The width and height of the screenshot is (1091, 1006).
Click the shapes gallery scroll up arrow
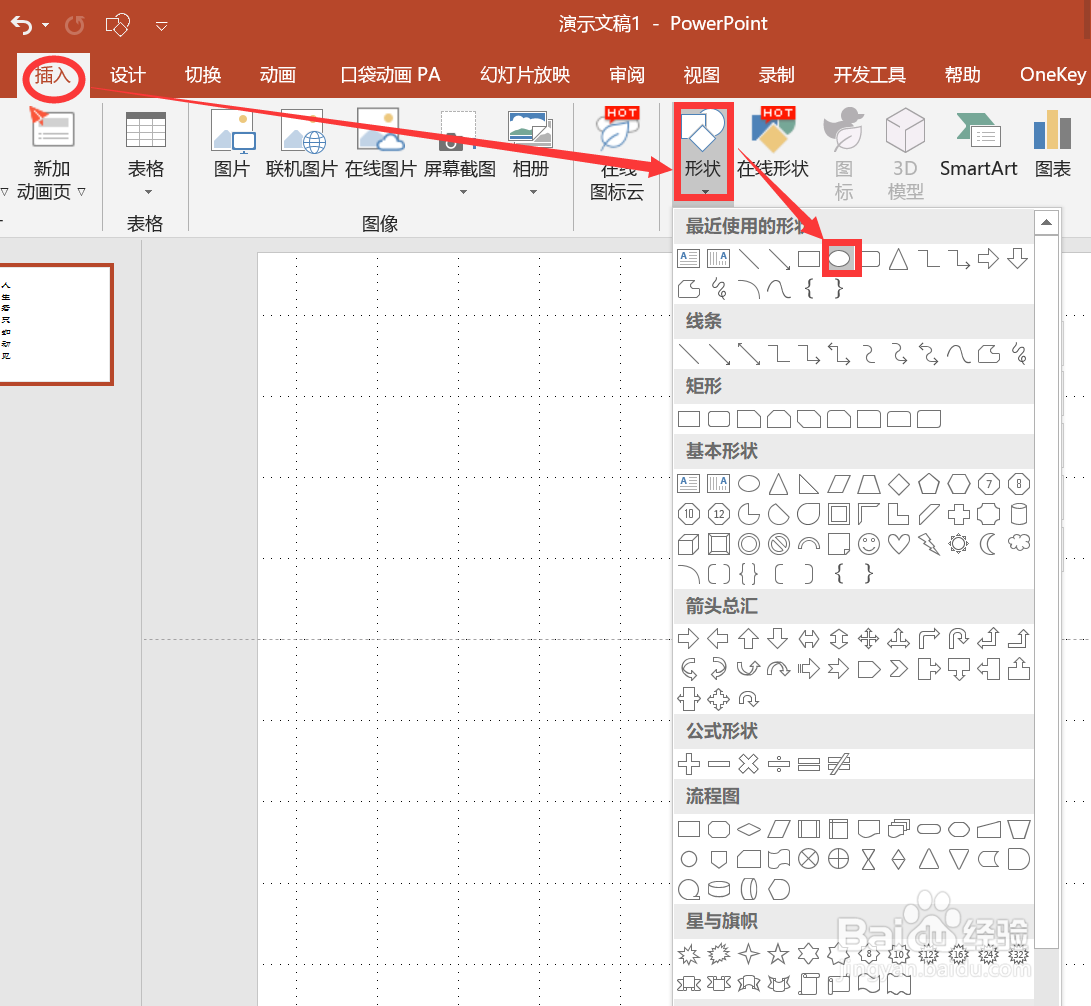point(1046,223)
